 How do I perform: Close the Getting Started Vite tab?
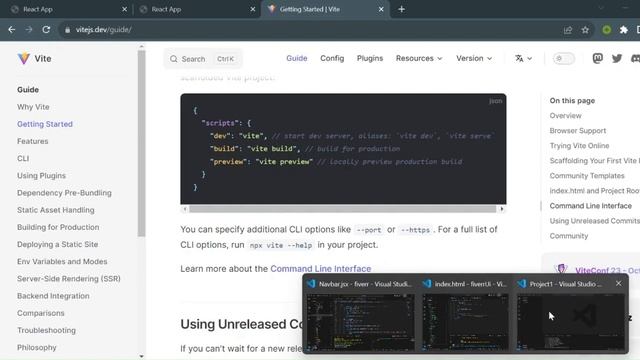(x=381, y=9)
